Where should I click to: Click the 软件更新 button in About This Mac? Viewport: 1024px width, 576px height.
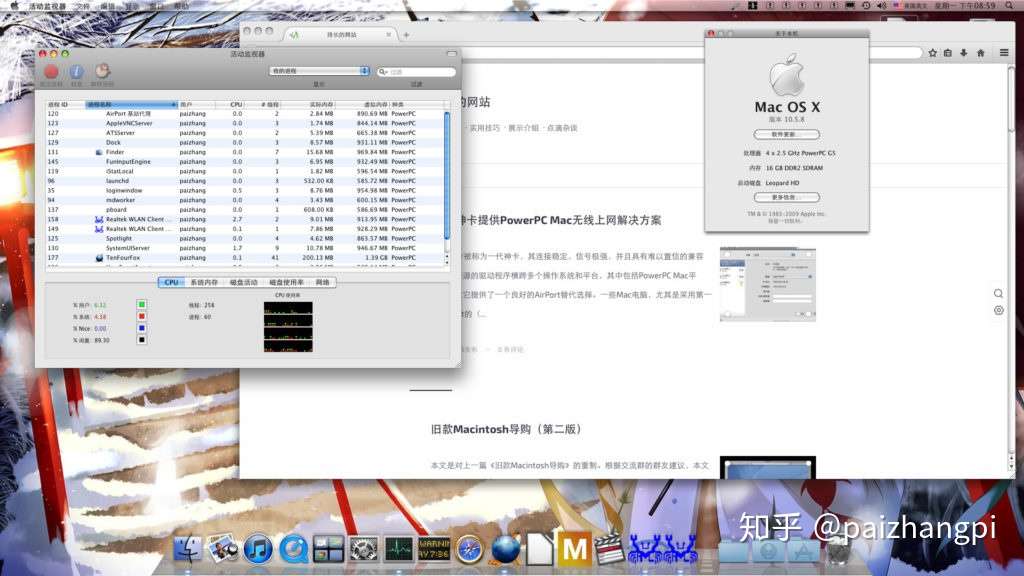787,133
